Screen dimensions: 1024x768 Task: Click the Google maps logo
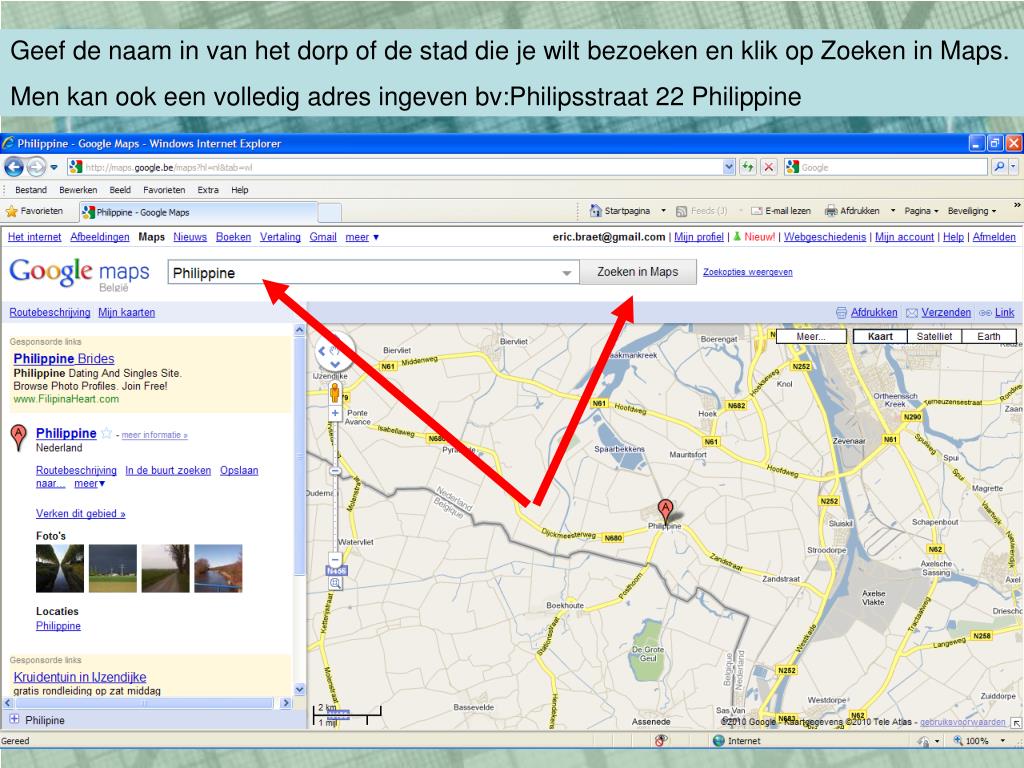pyautogui.click(x=79, y=274)
